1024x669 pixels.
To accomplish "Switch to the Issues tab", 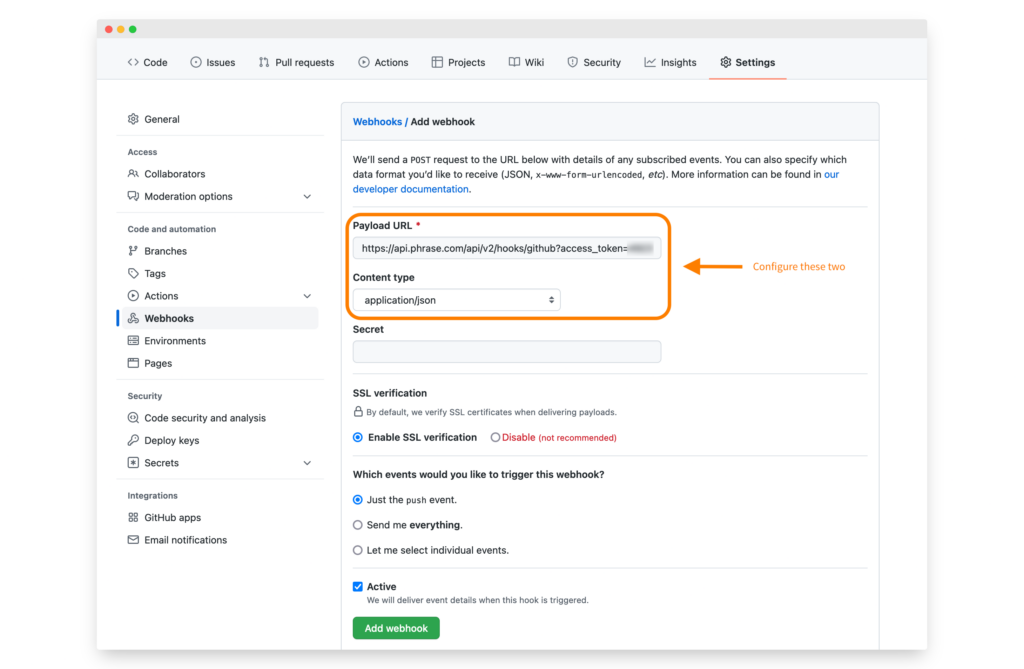I will tap(212, 62).
